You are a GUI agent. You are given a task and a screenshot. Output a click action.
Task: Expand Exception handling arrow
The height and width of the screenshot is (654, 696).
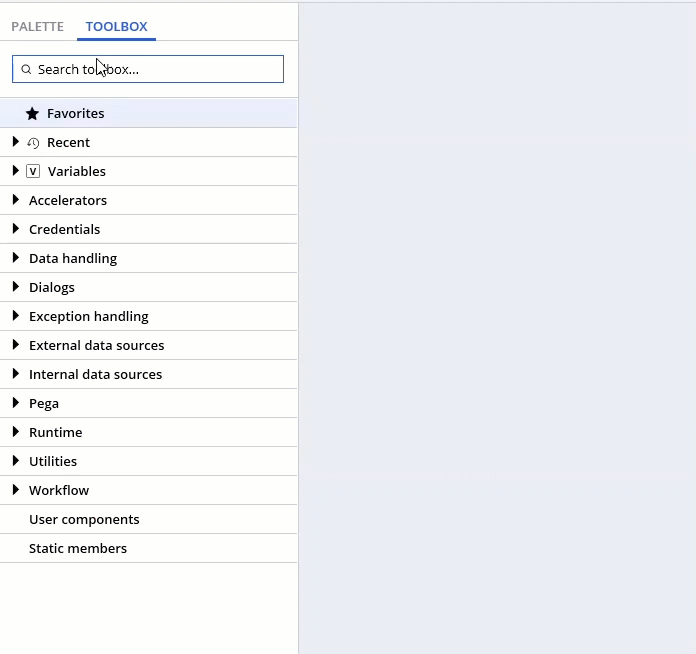pos(16,316)
